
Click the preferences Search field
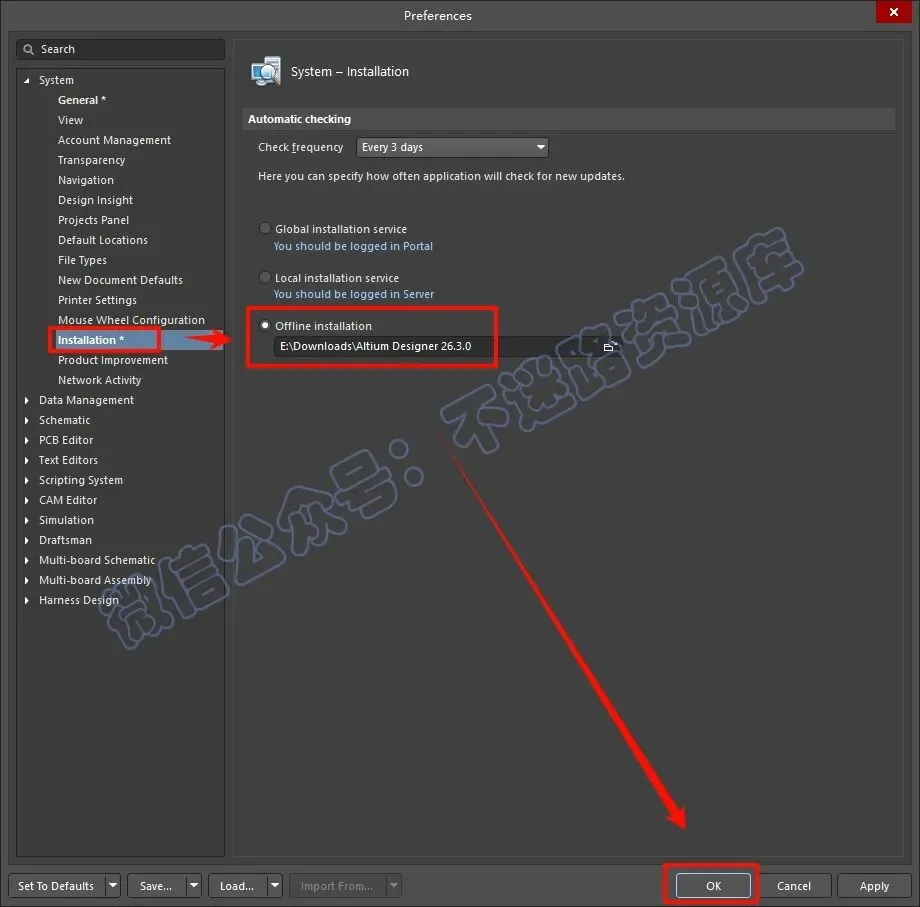coord(121,49)
